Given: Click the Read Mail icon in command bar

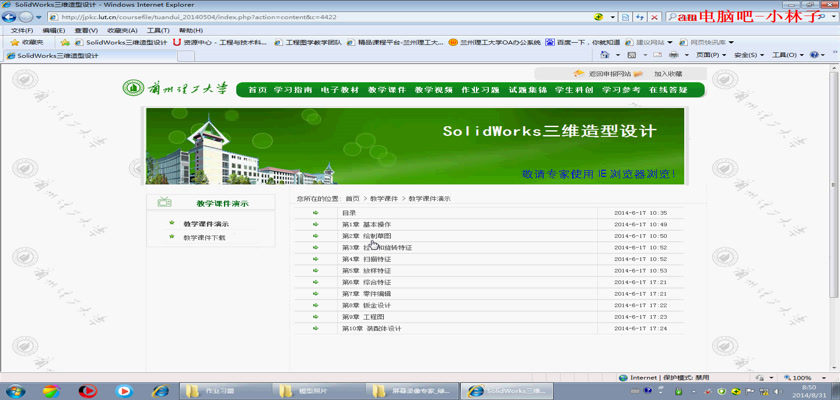Looking at the screenshot, I should (657, 55).
